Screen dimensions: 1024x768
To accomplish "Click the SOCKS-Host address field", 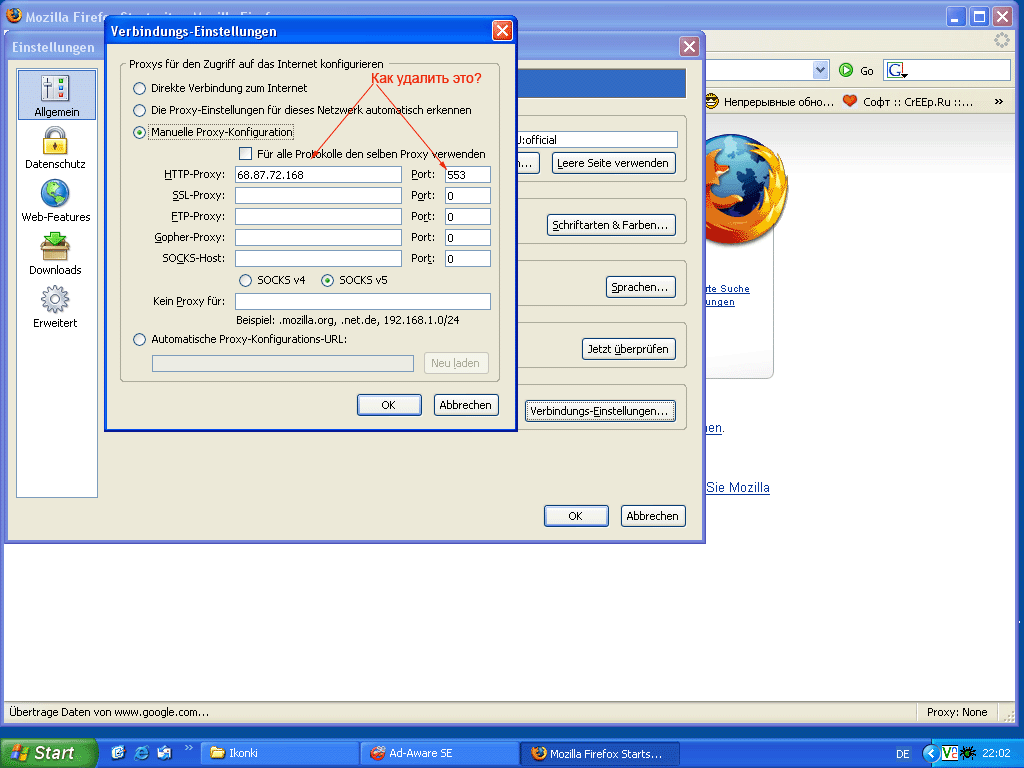I will [x=318, y=259].
